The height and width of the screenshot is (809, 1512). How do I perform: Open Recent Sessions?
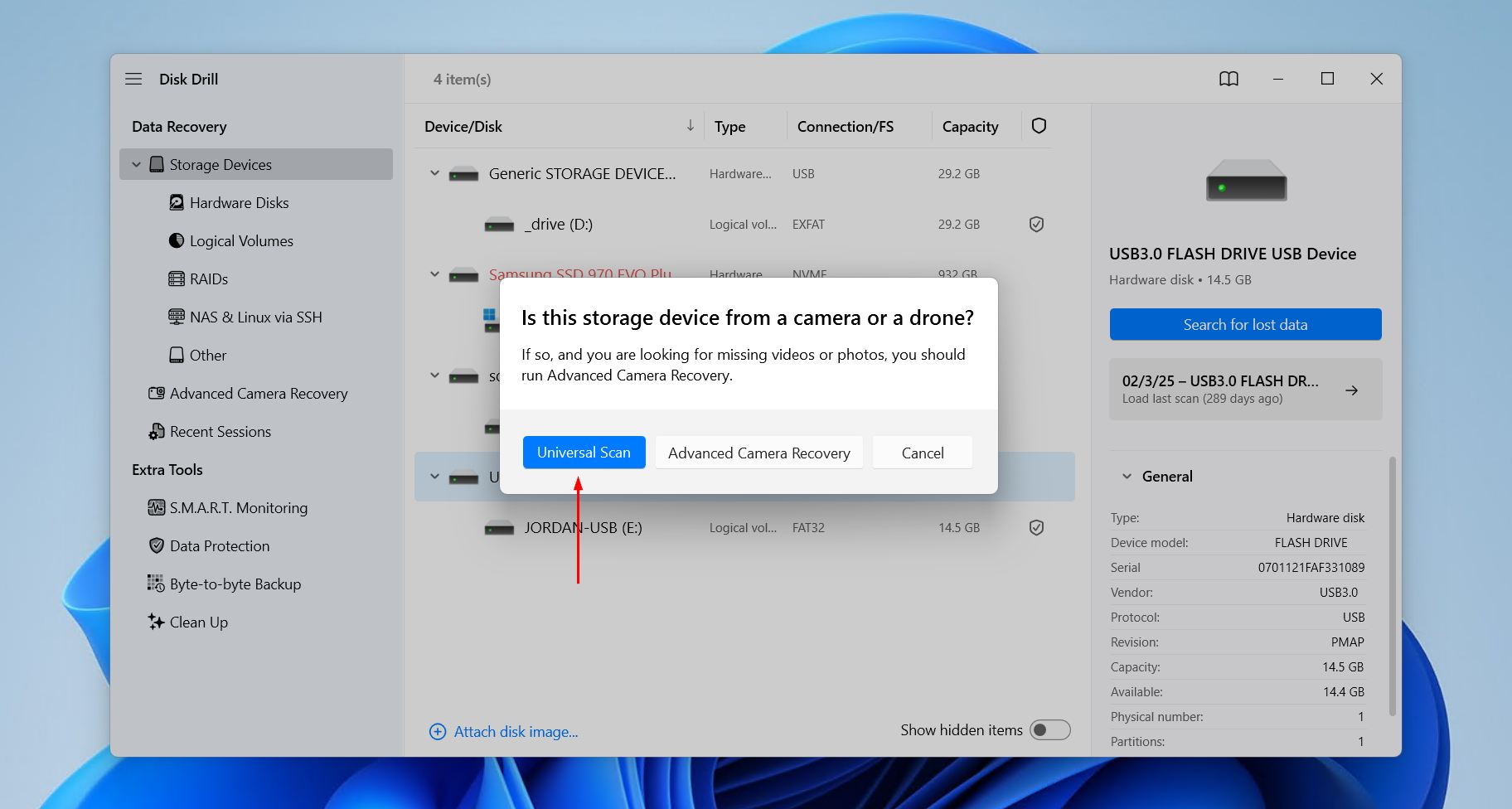click(x=220, y=431)
